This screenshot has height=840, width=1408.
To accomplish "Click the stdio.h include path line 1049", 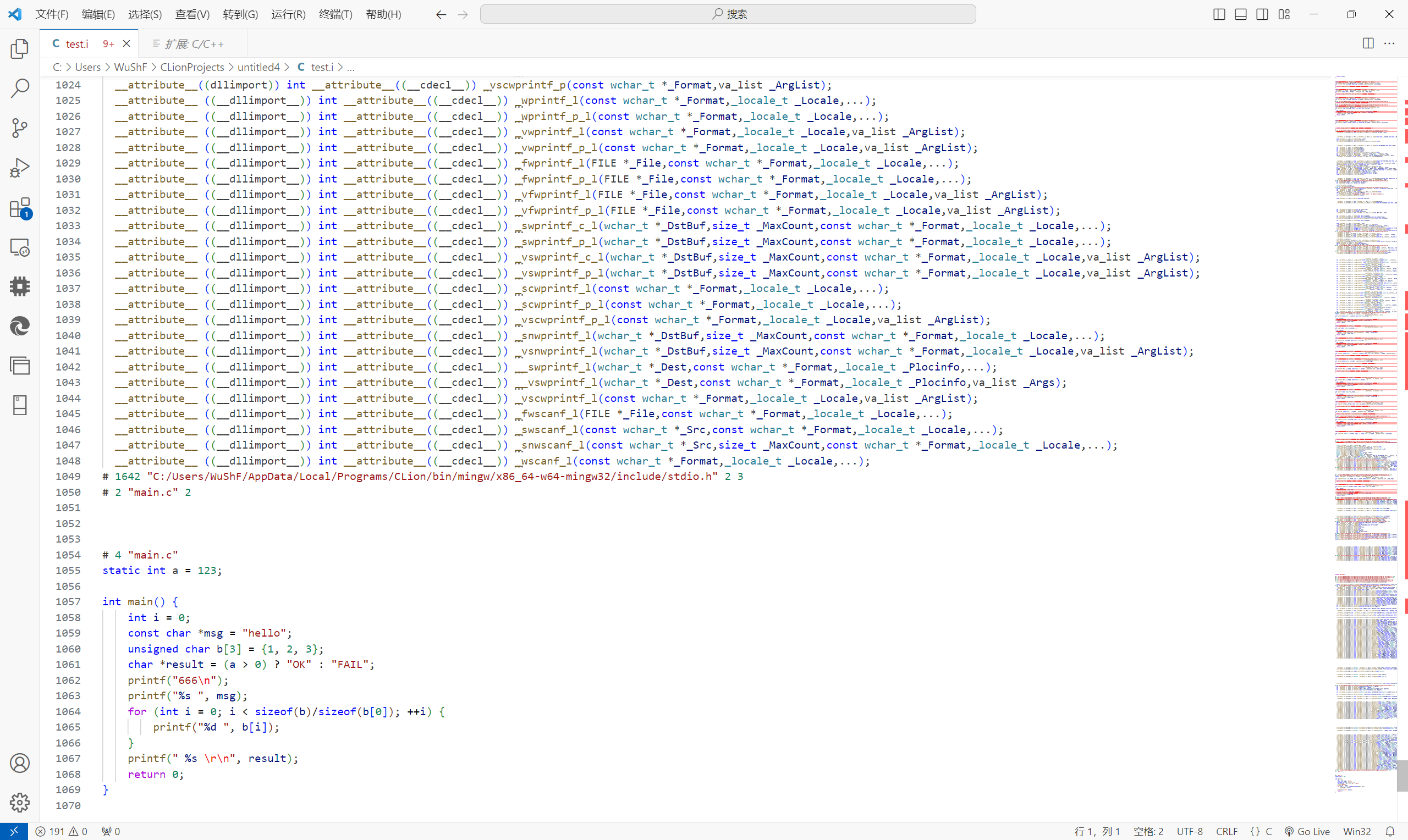I will (x=422, y=477).
